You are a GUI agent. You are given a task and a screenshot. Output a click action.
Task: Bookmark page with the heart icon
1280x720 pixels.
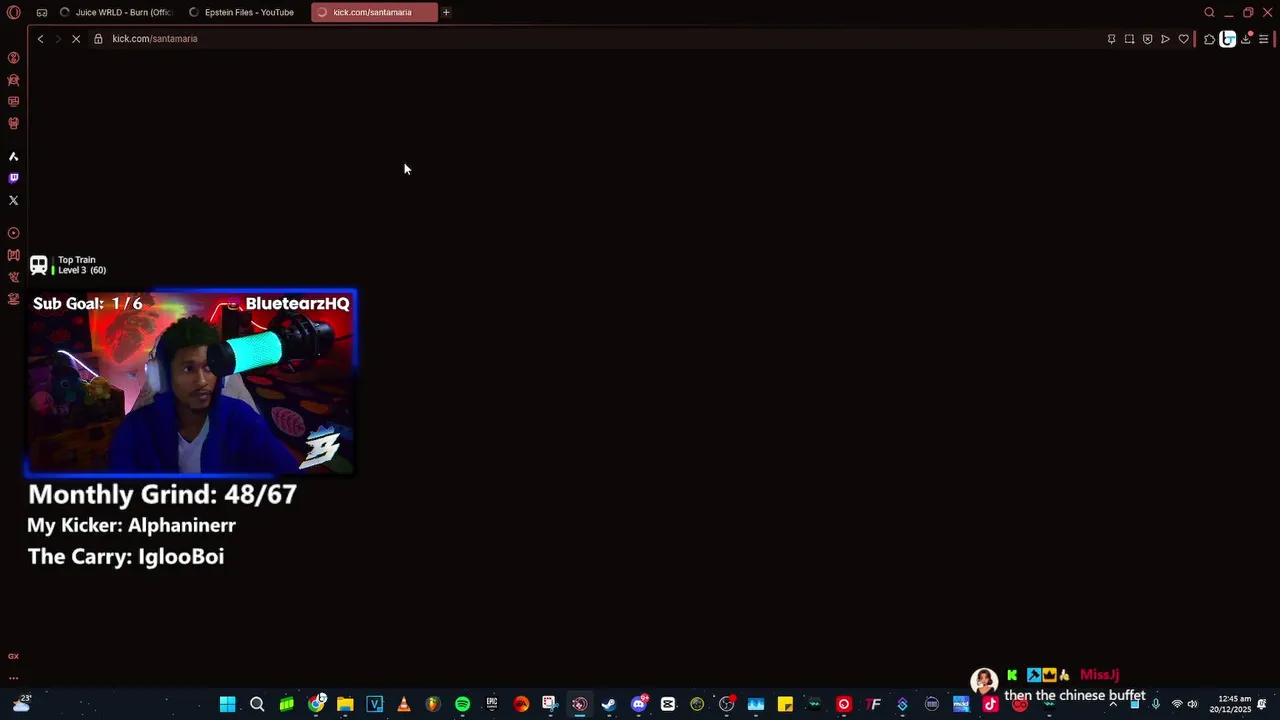(1183, 39)
